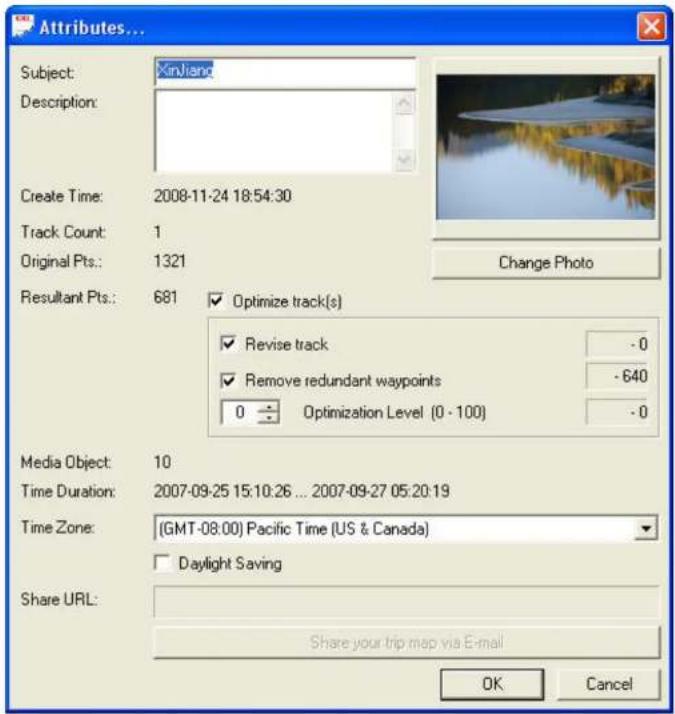
Task: Click the Resultant Pts value 681
Action: (x=165, y=297)
